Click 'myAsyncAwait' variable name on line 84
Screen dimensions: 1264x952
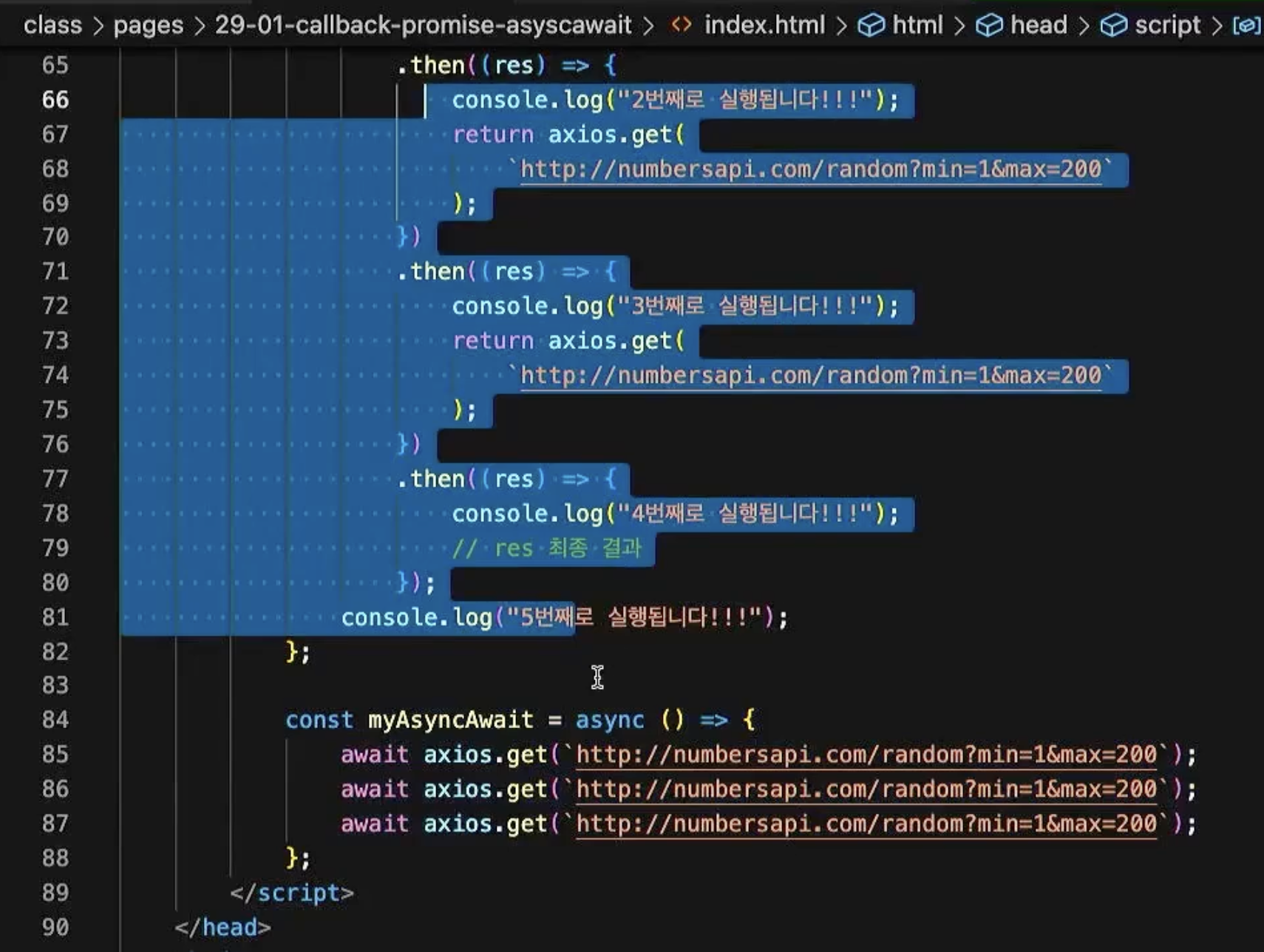451,720
